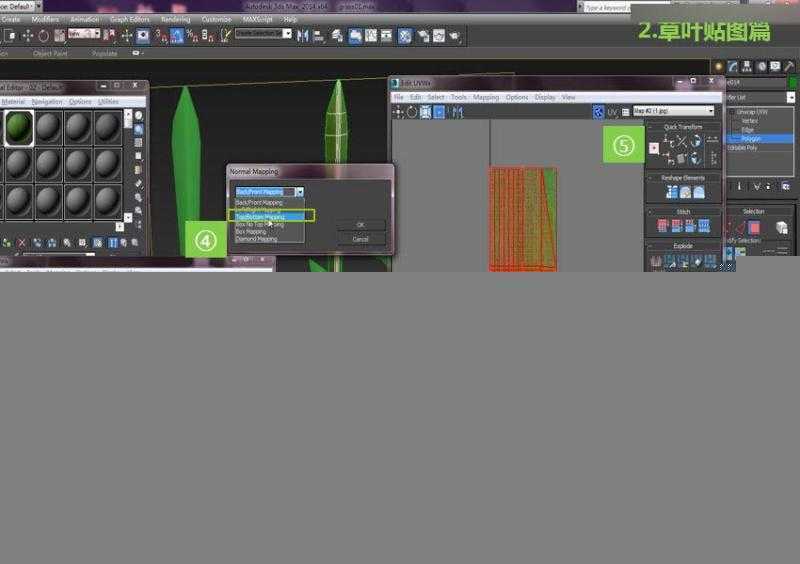Open Utilities menu in Material Editor
This screenshot has height=564, width=800.
(108, 102)
